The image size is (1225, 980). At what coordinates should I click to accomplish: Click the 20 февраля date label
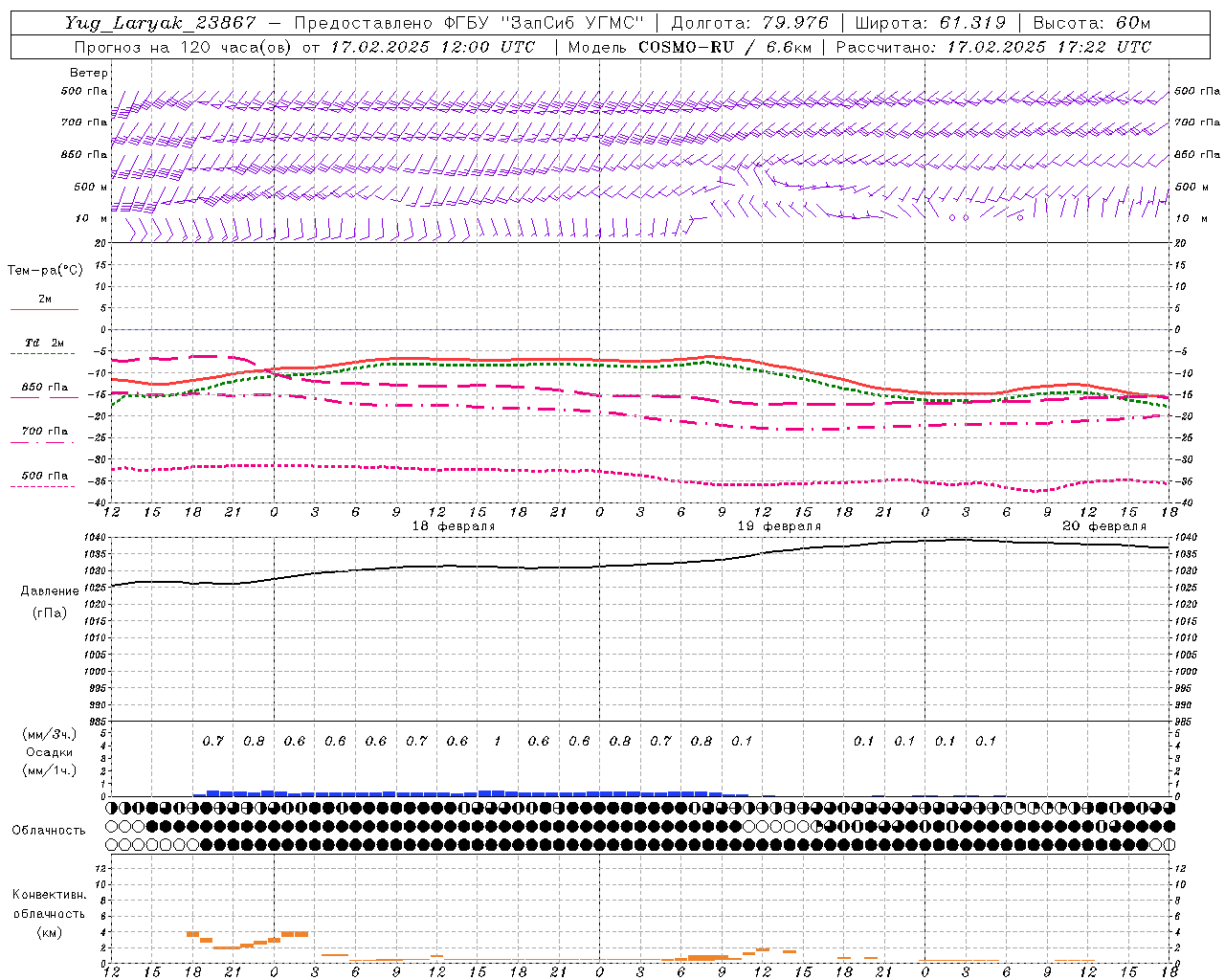(x=1104, y=526)
